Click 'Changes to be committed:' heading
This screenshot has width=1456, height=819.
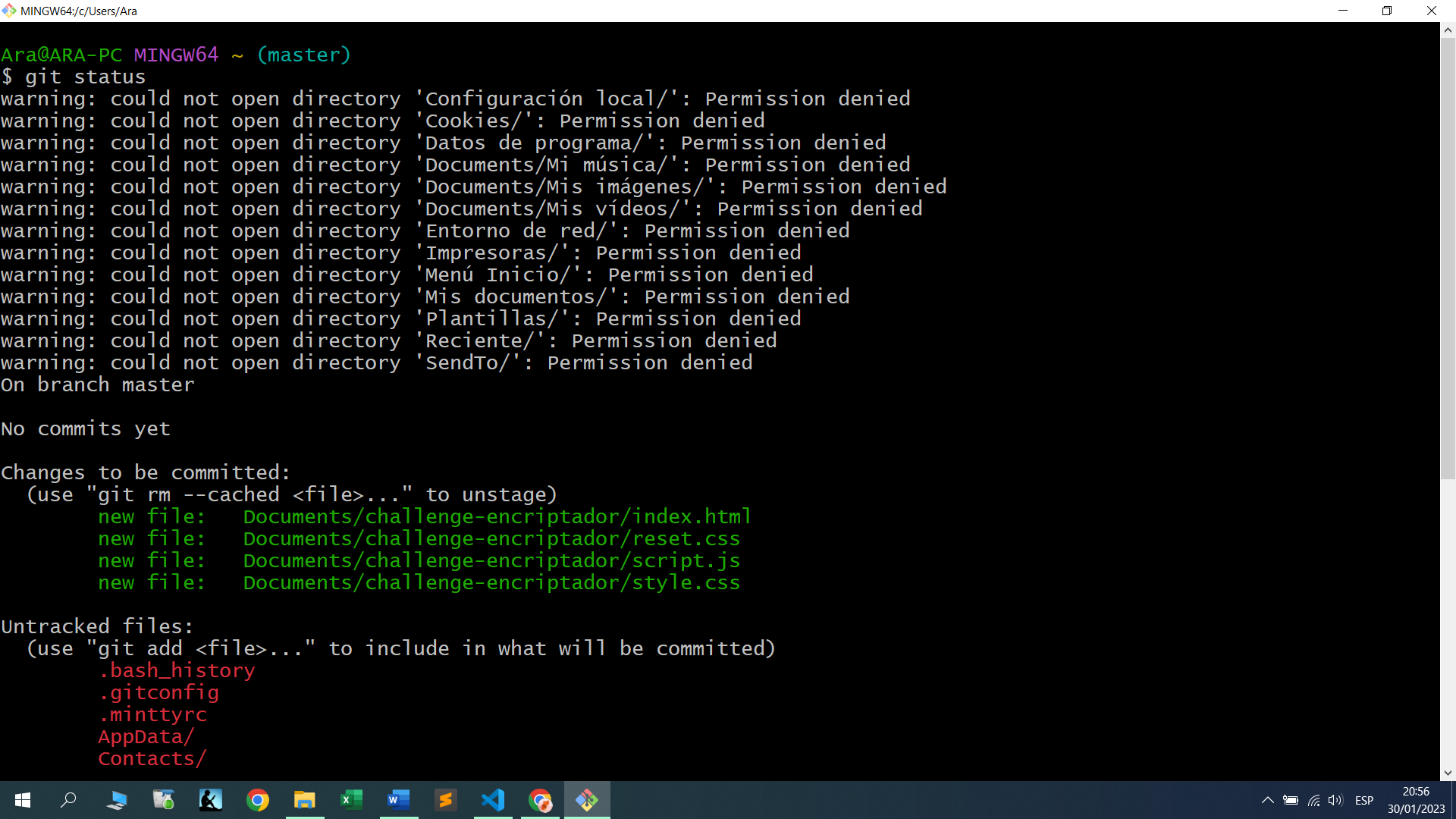[146, 472]
